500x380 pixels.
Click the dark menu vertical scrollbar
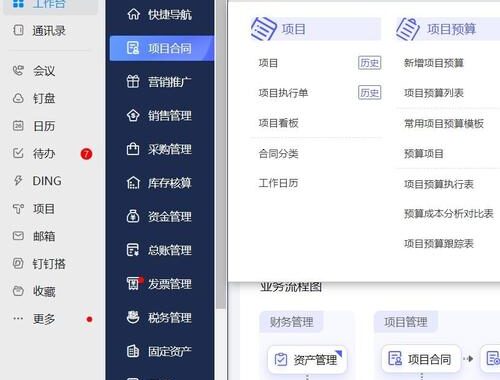coord(221,153)
